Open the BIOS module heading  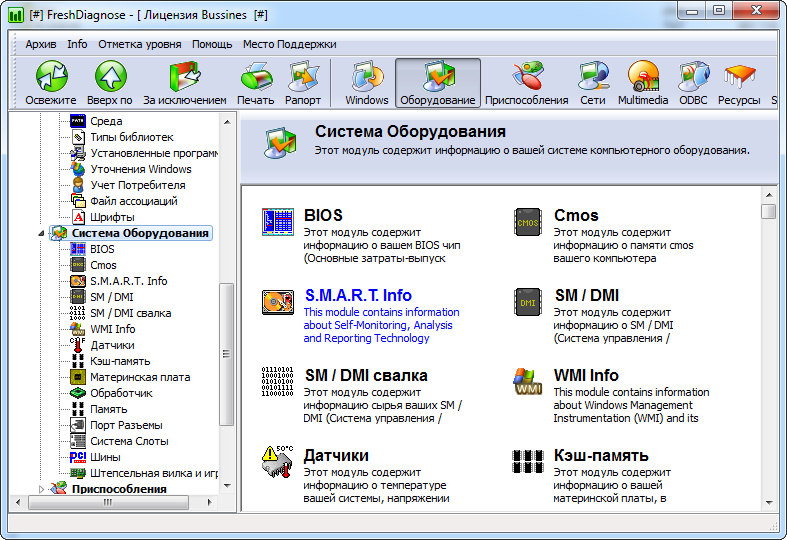click(x=323, y=215)
